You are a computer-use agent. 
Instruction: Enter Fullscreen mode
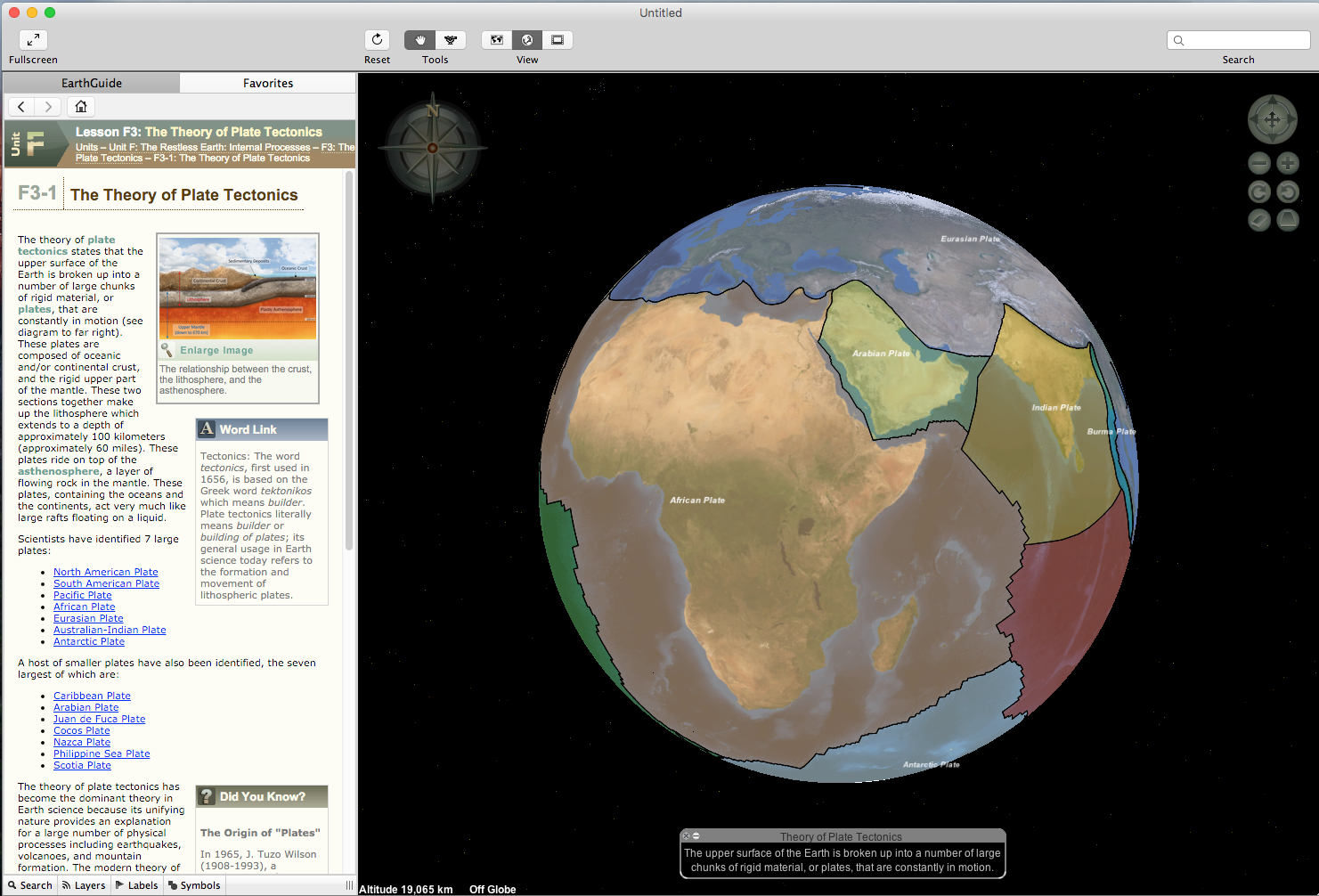[x=33, y=40]
